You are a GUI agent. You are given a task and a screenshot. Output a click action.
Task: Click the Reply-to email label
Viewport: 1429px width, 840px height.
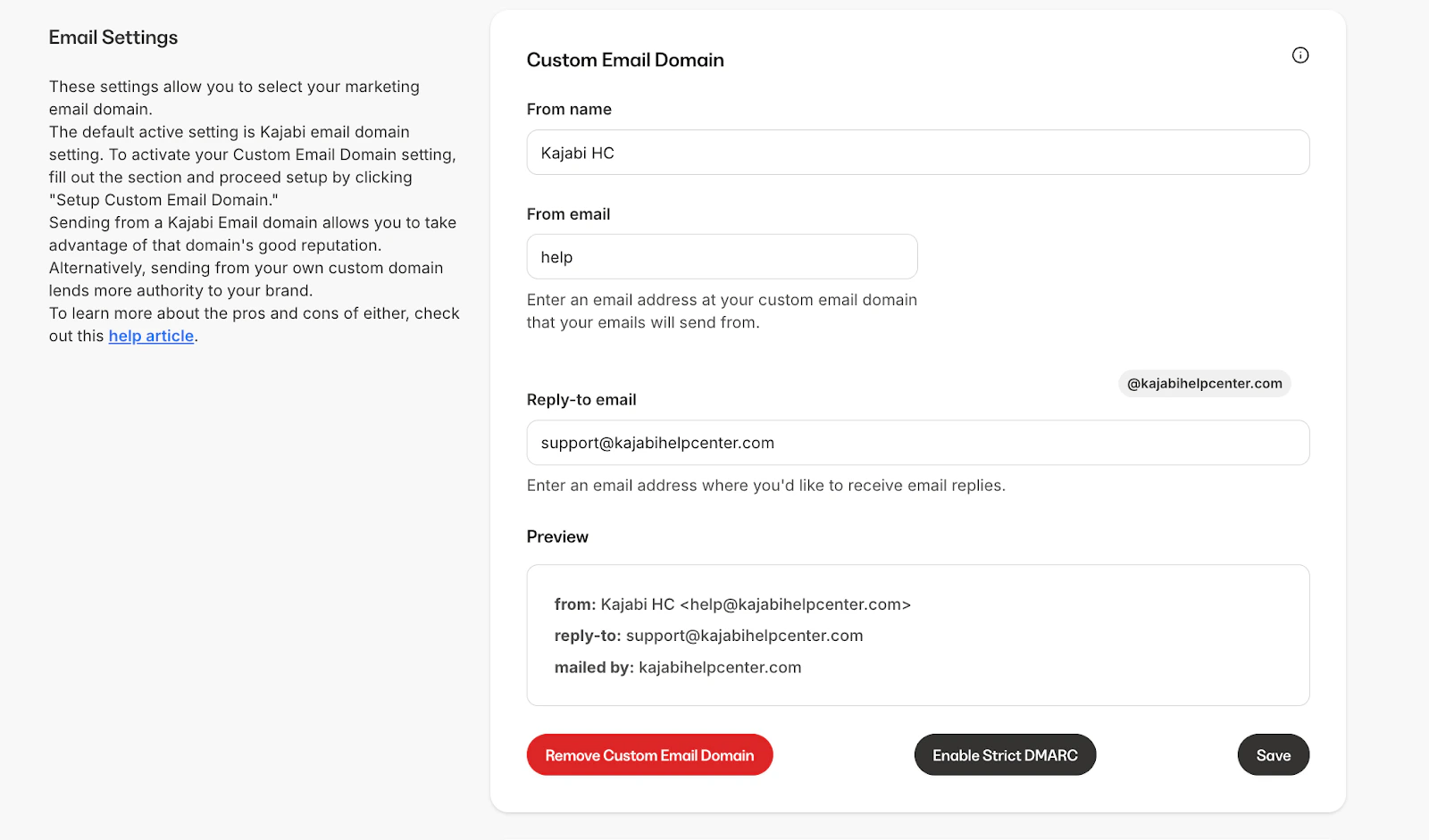pyautogui.click(x=581, y=399)
